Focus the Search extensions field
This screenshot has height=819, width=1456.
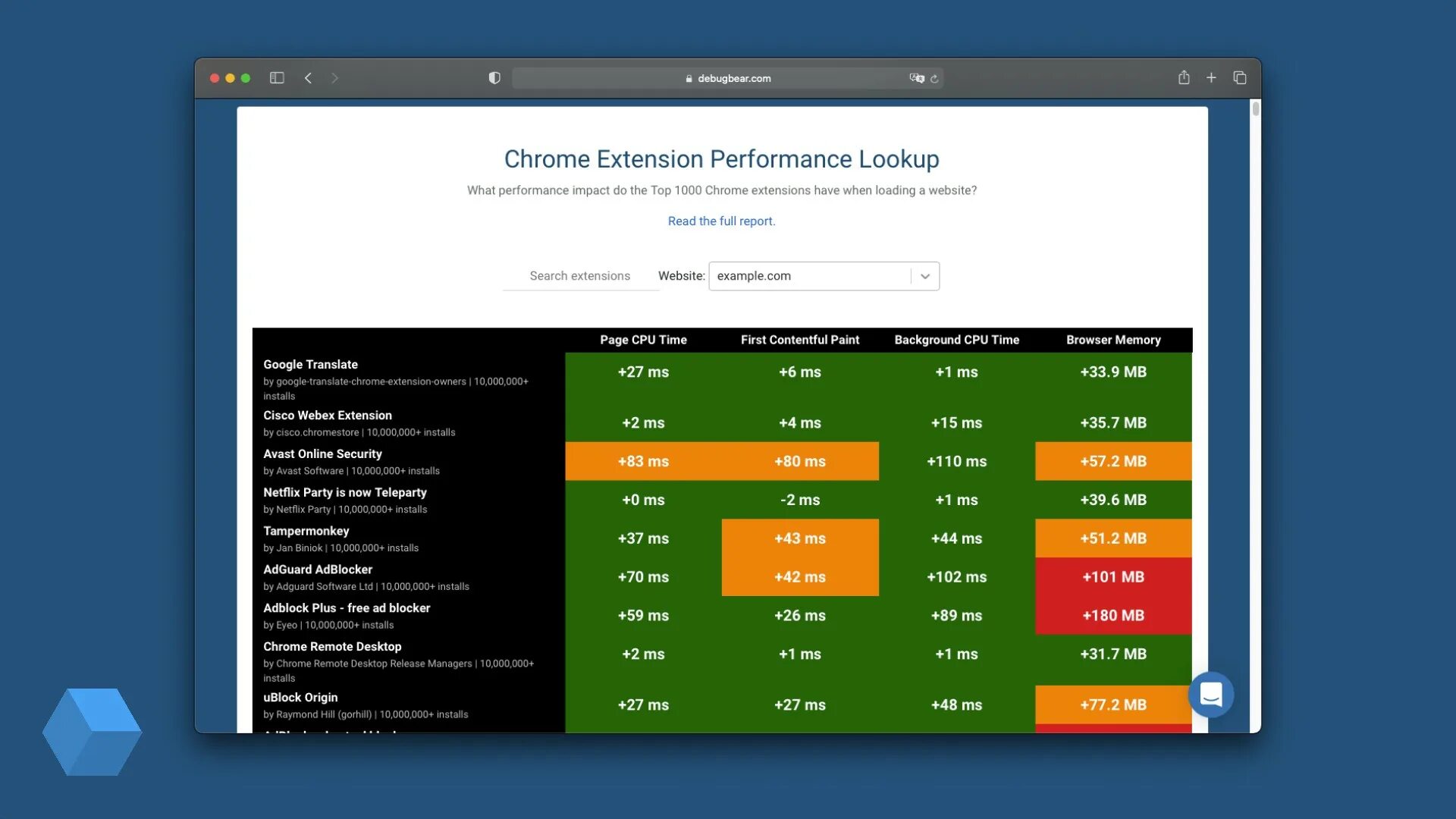pos(580,276)
